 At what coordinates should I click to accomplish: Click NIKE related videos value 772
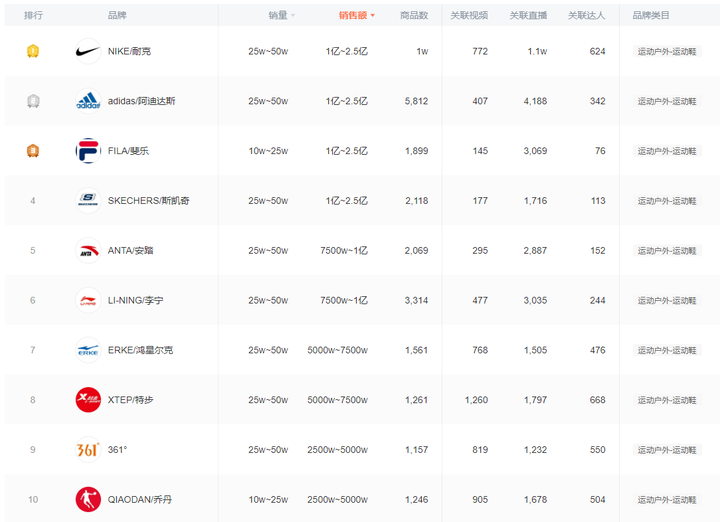click(480, 51)
